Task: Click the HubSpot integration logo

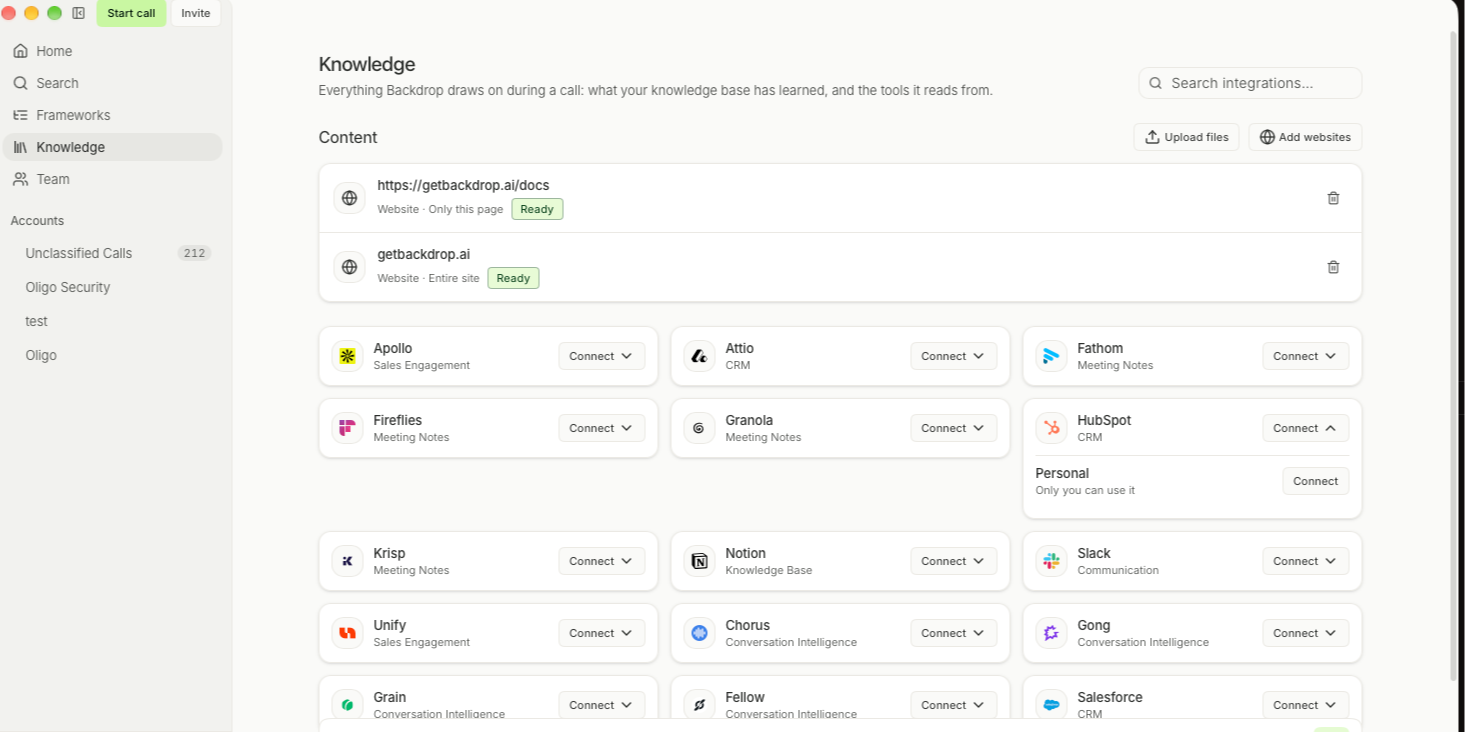Action: pos(1052,428)
